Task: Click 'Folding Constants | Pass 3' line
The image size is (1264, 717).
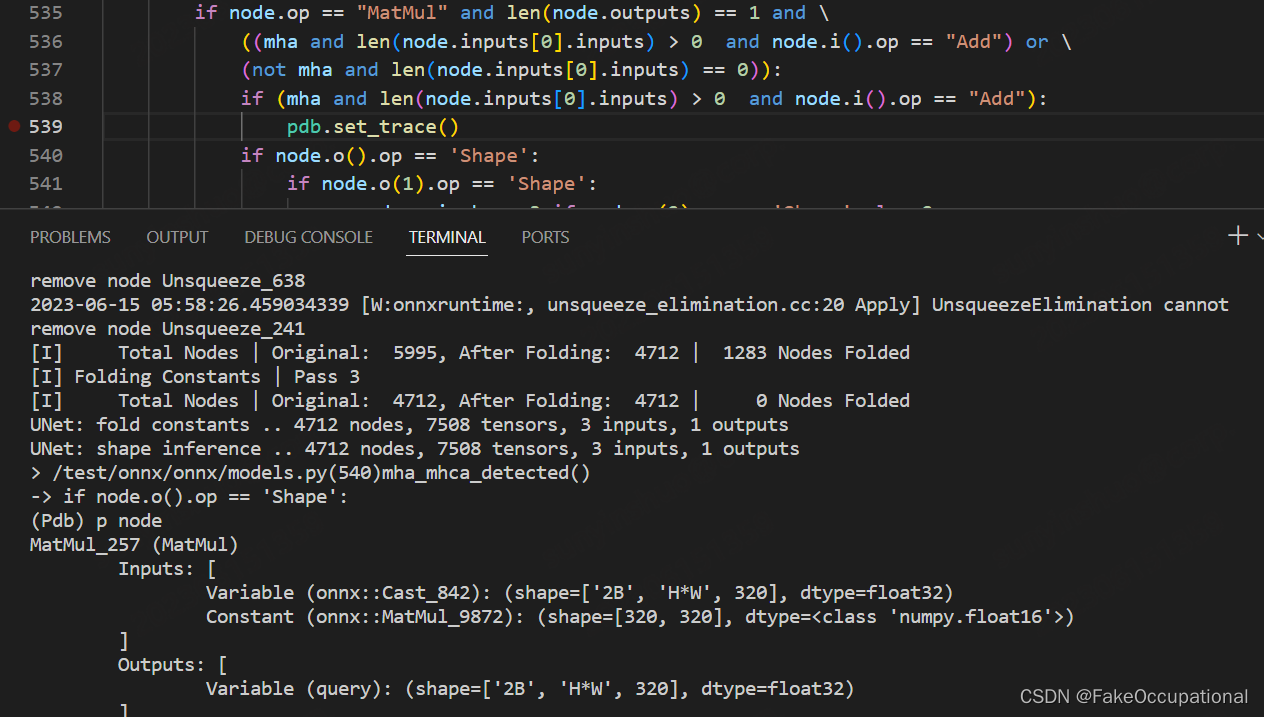Action: 195,377
